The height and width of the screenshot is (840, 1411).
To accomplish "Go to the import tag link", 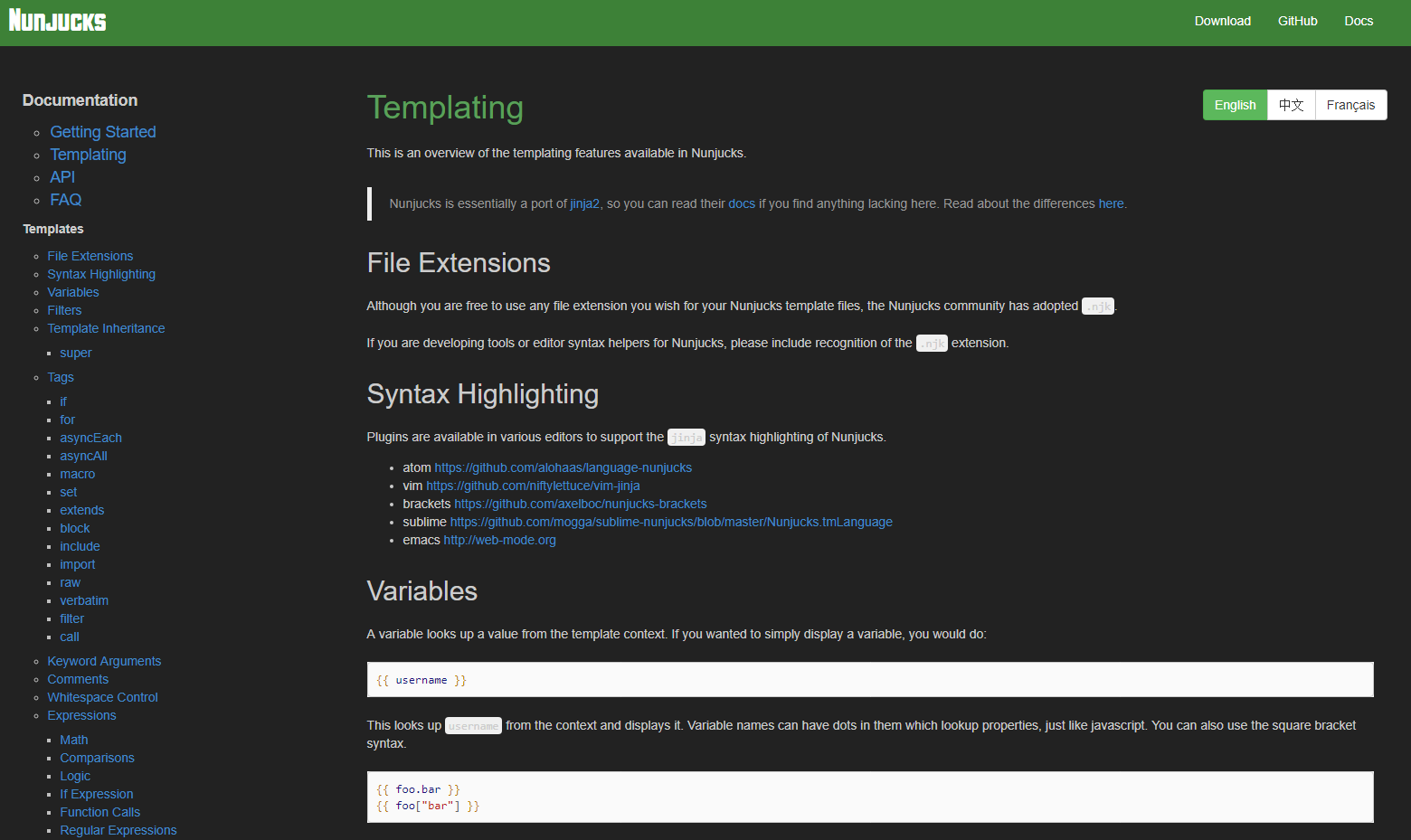I will (x=78, y=564).
